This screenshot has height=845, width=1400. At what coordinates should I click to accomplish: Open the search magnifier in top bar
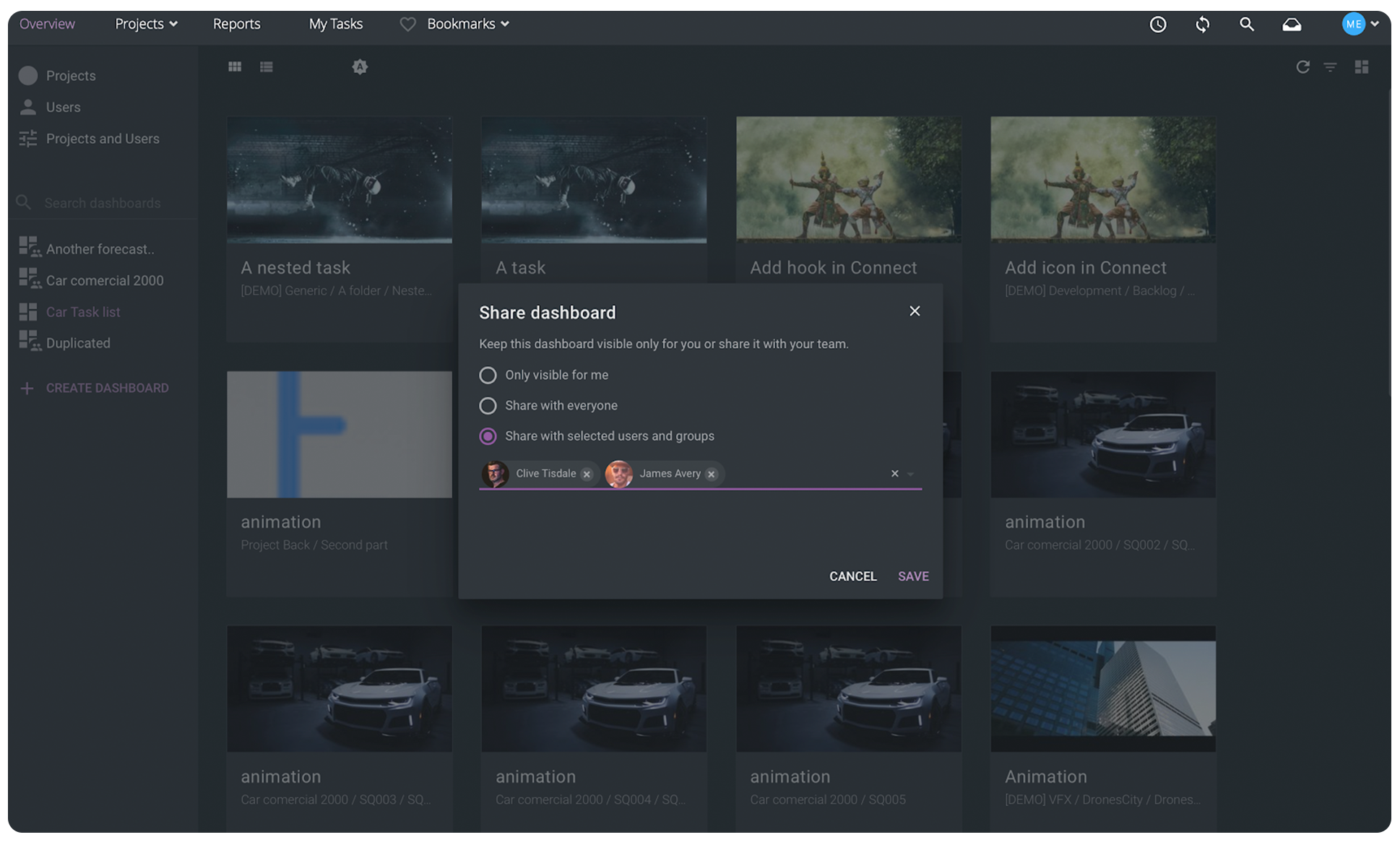click(x=1246, y=25)
